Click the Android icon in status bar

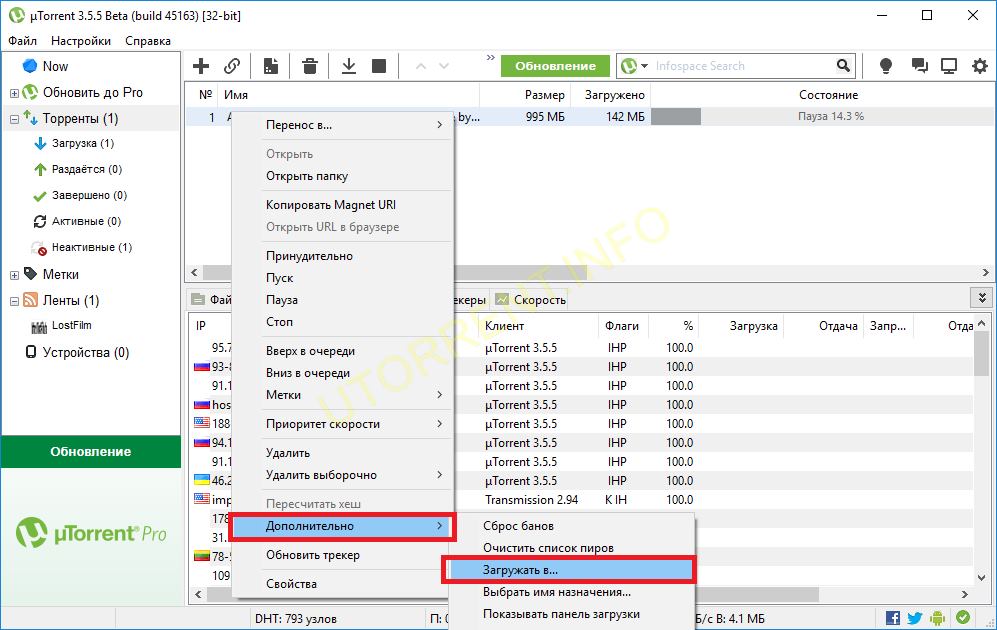click(937, 617)
